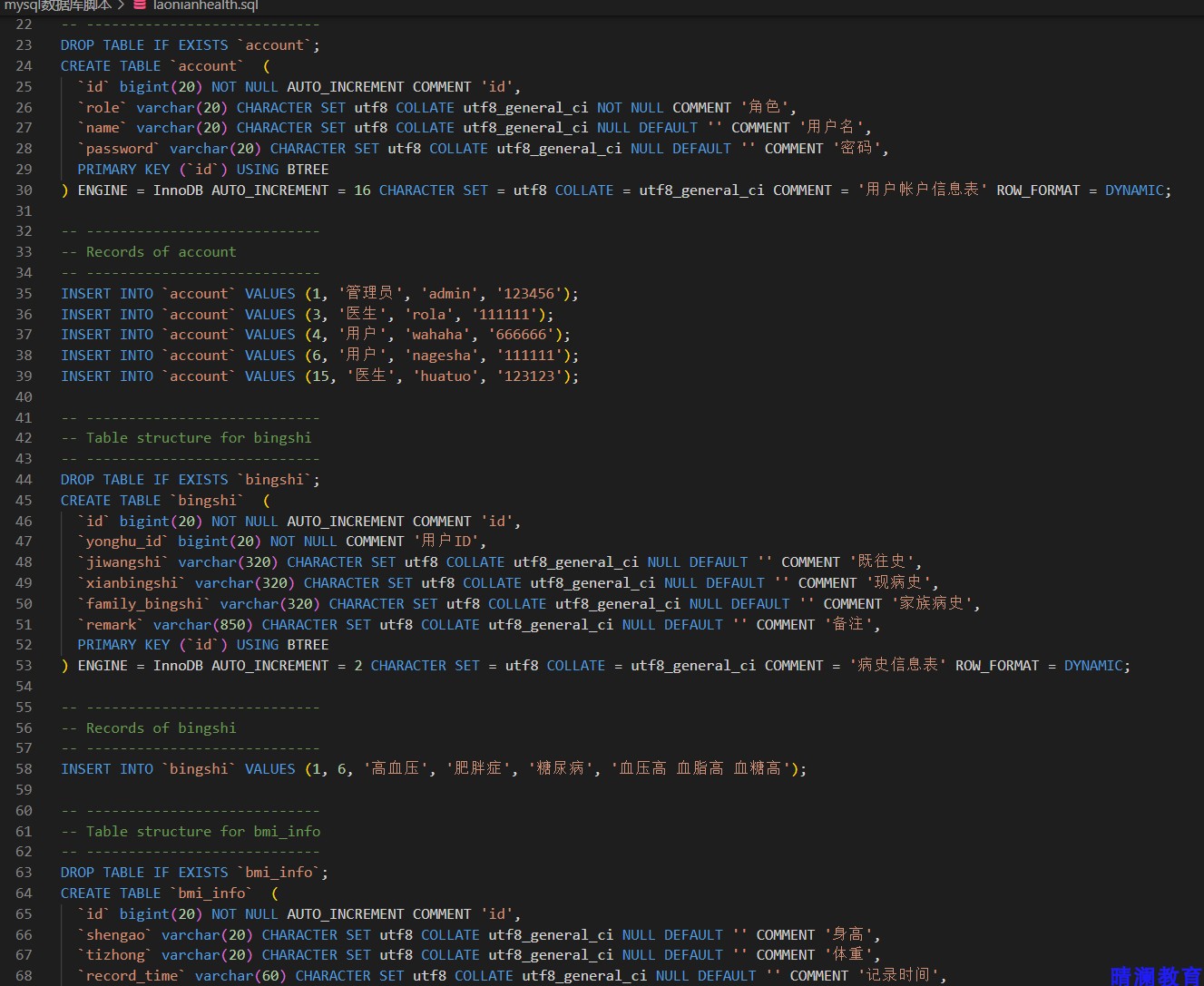
Task: Click the 'admin' value in account insert
Action: [450, 294]
